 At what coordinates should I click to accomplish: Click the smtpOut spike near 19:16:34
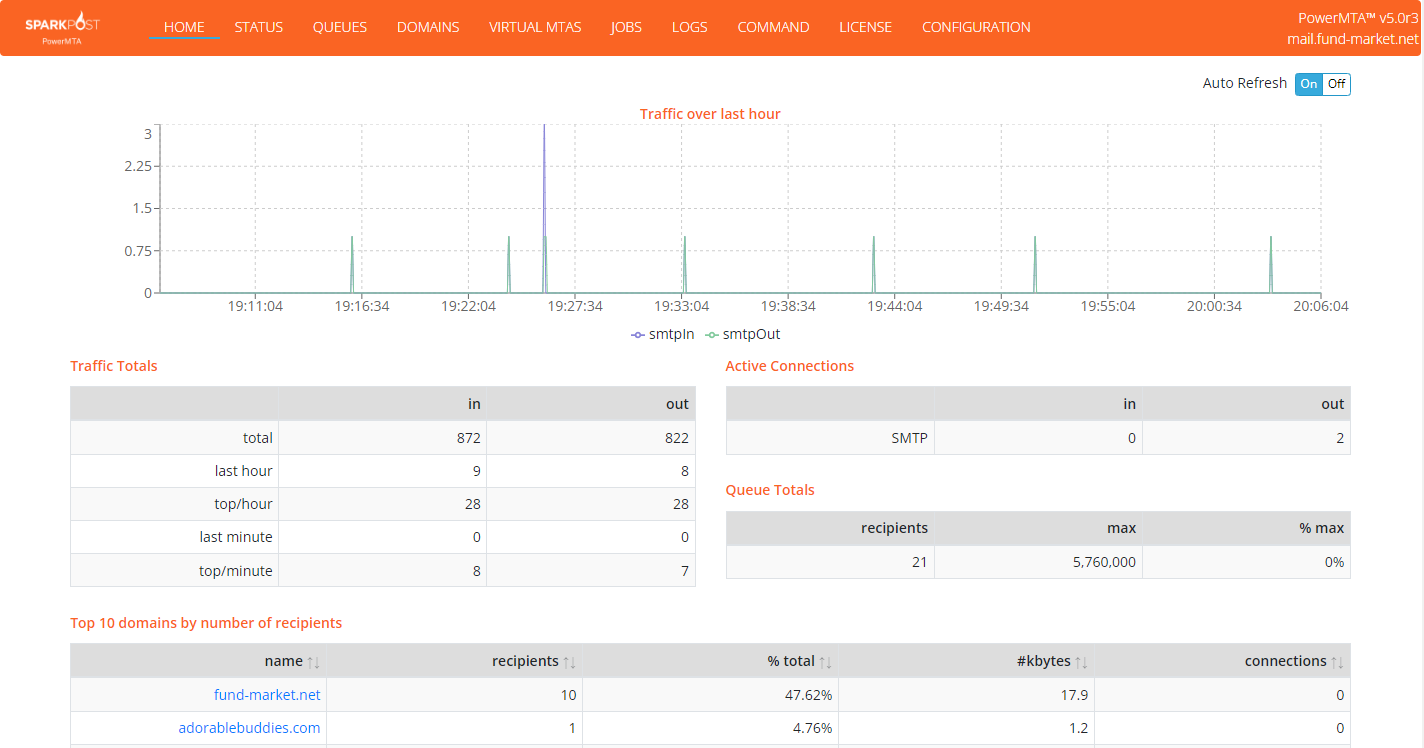click(352, 264)
